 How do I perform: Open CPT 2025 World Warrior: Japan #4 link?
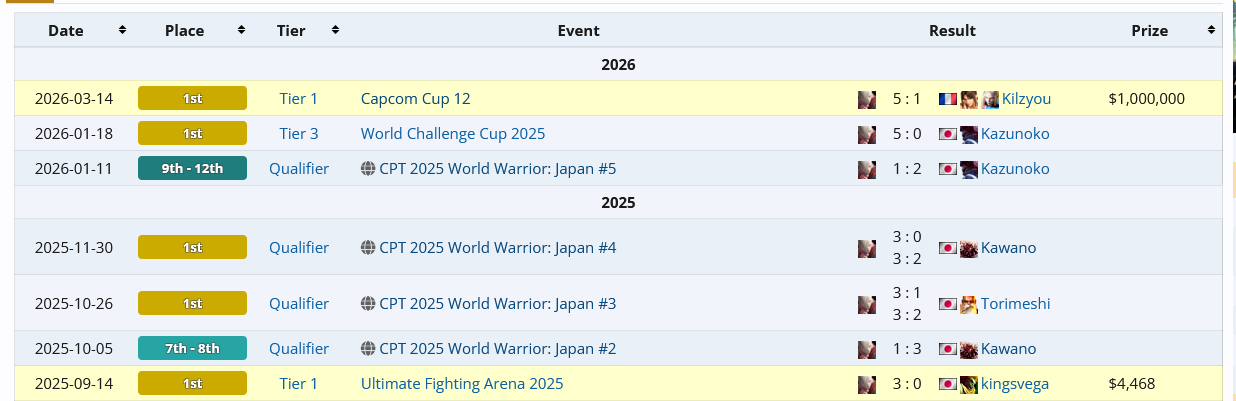coord(497,248)
